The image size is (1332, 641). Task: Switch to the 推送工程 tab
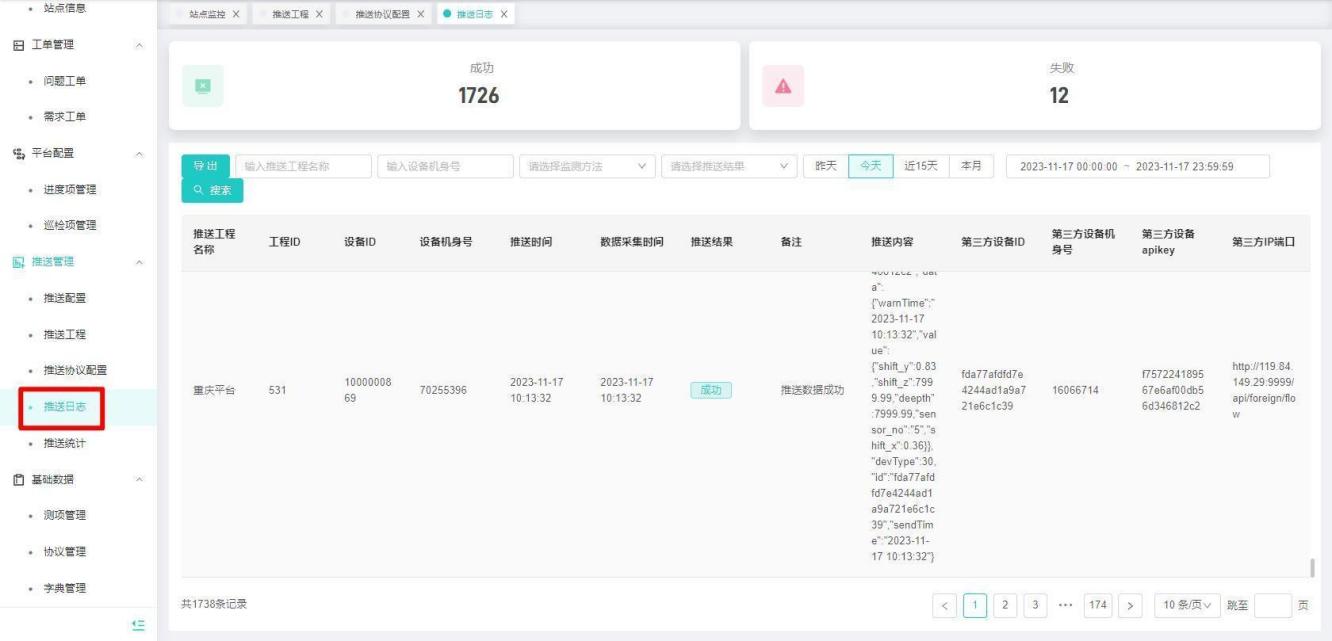[x=283, y=14]
